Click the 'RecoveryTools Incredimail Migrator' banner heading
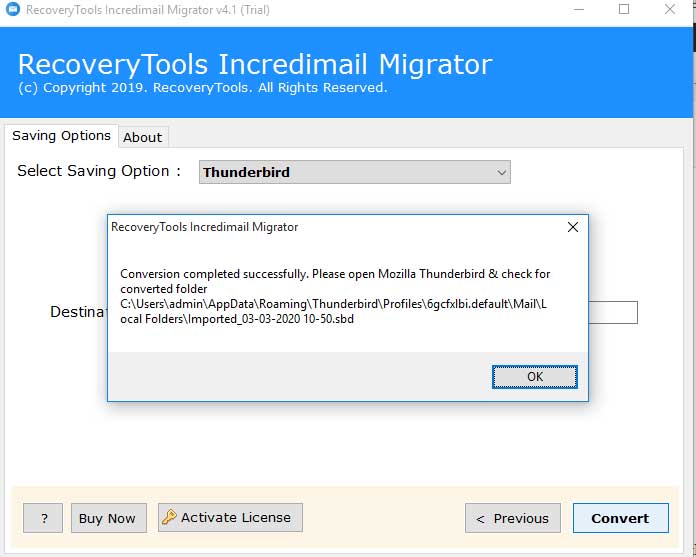This screenshot has width=696, height=557. 255,64
